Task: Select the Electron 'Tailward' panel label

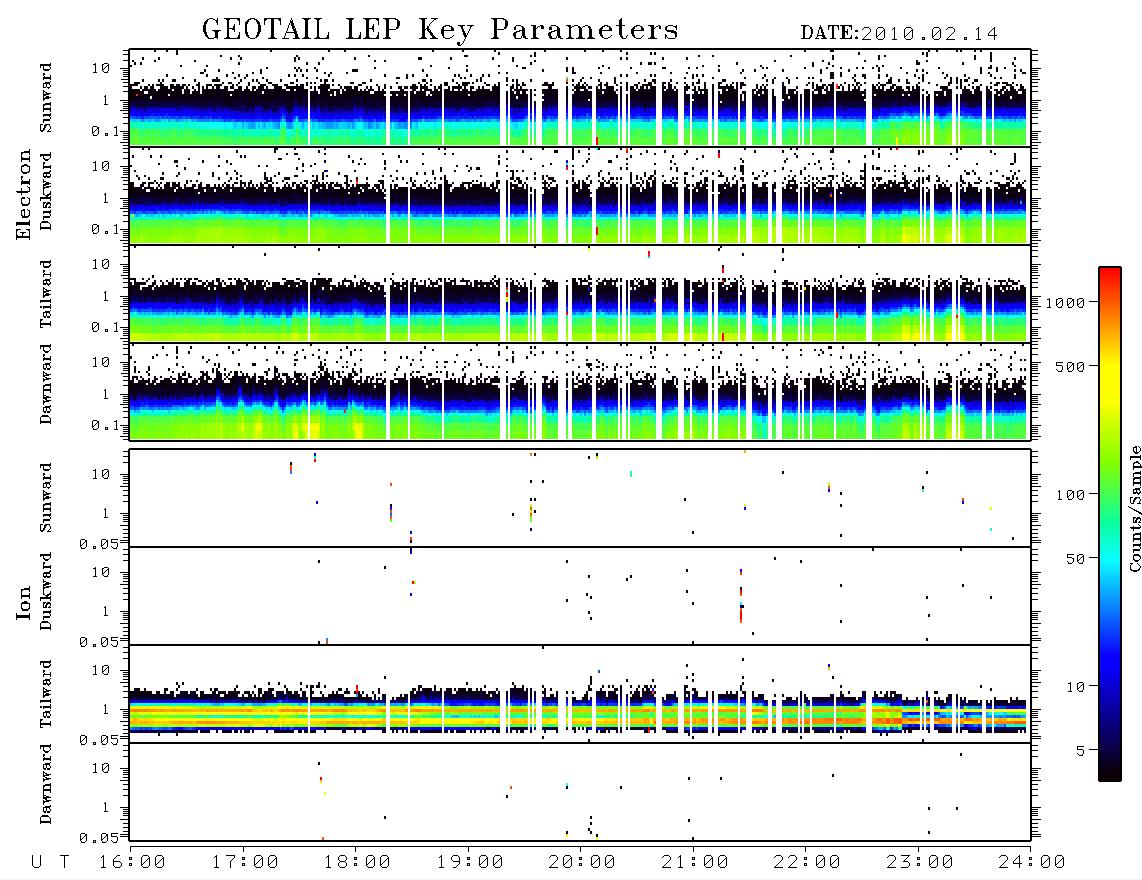Action: pos(46,294)
